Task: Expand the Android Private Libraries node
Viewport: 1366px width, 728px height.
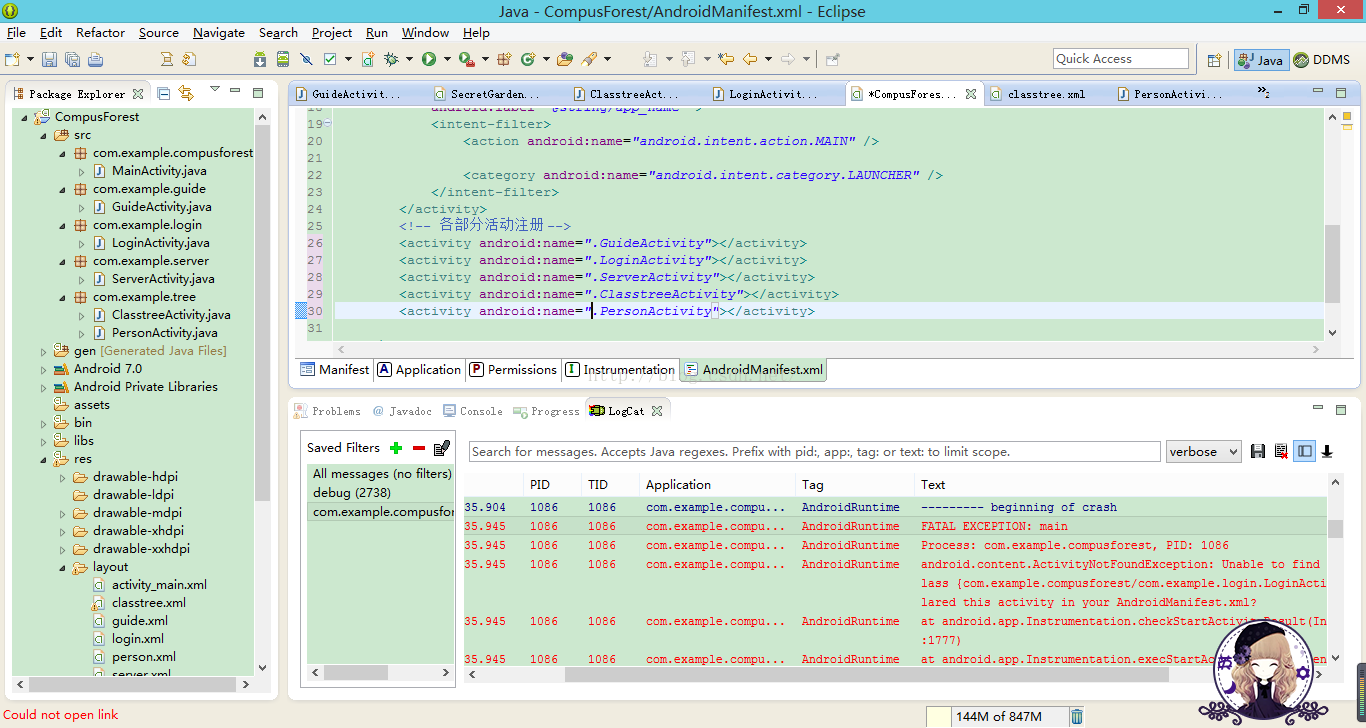Action: (43, 387)
